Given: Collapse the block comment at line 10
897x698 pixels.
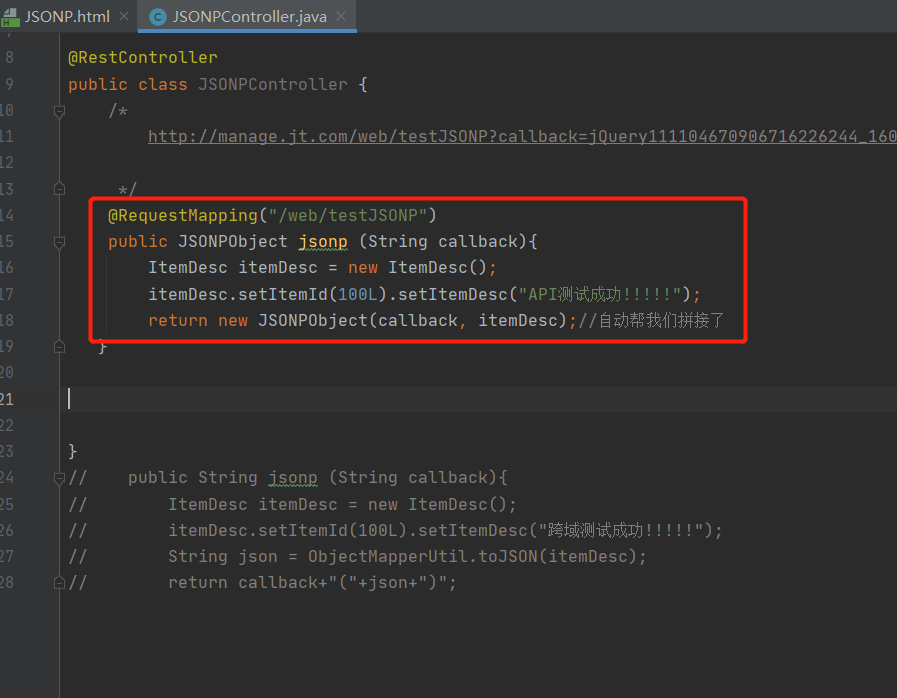Looking at the screenshot, I should coord(59,111).
